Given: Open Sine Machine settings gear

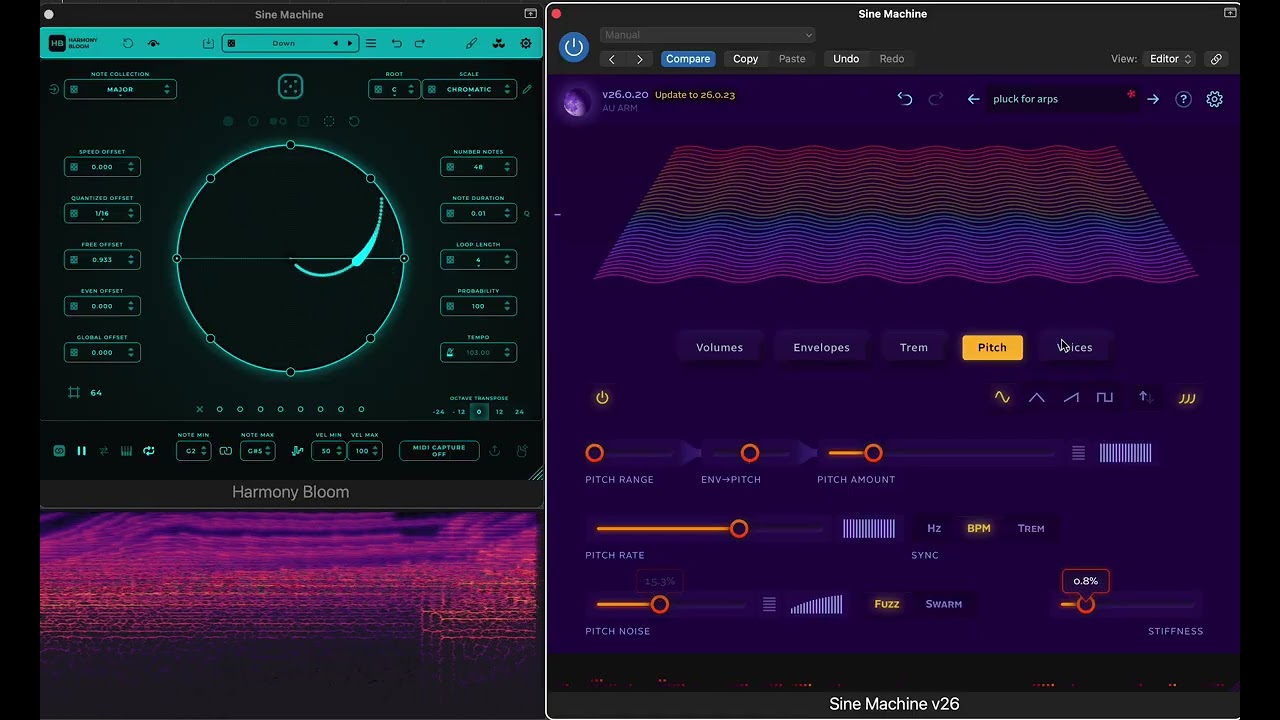Looking at the screenshot, I should tap(1214, 99).
